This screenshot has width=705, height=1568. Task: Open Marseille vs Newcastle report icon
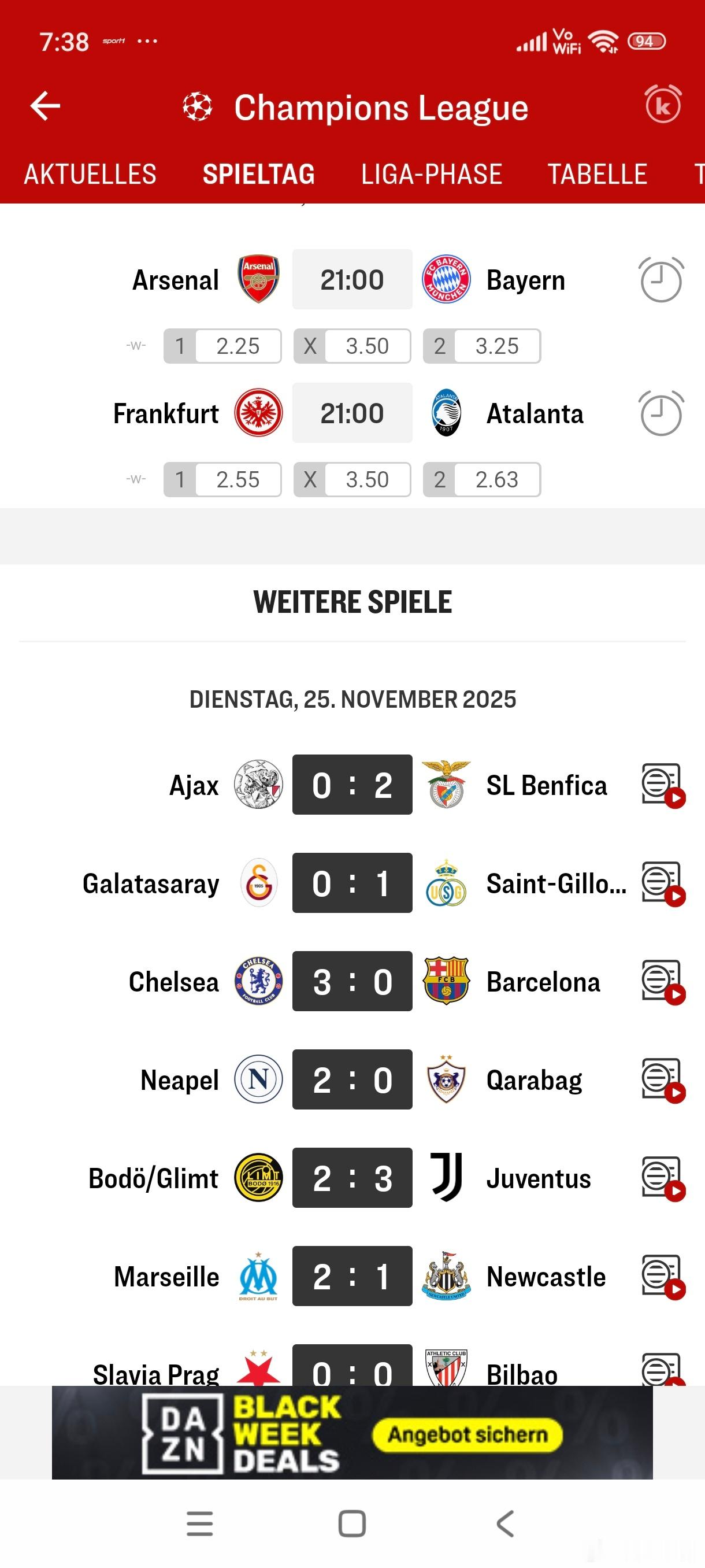coord(662,1277)
